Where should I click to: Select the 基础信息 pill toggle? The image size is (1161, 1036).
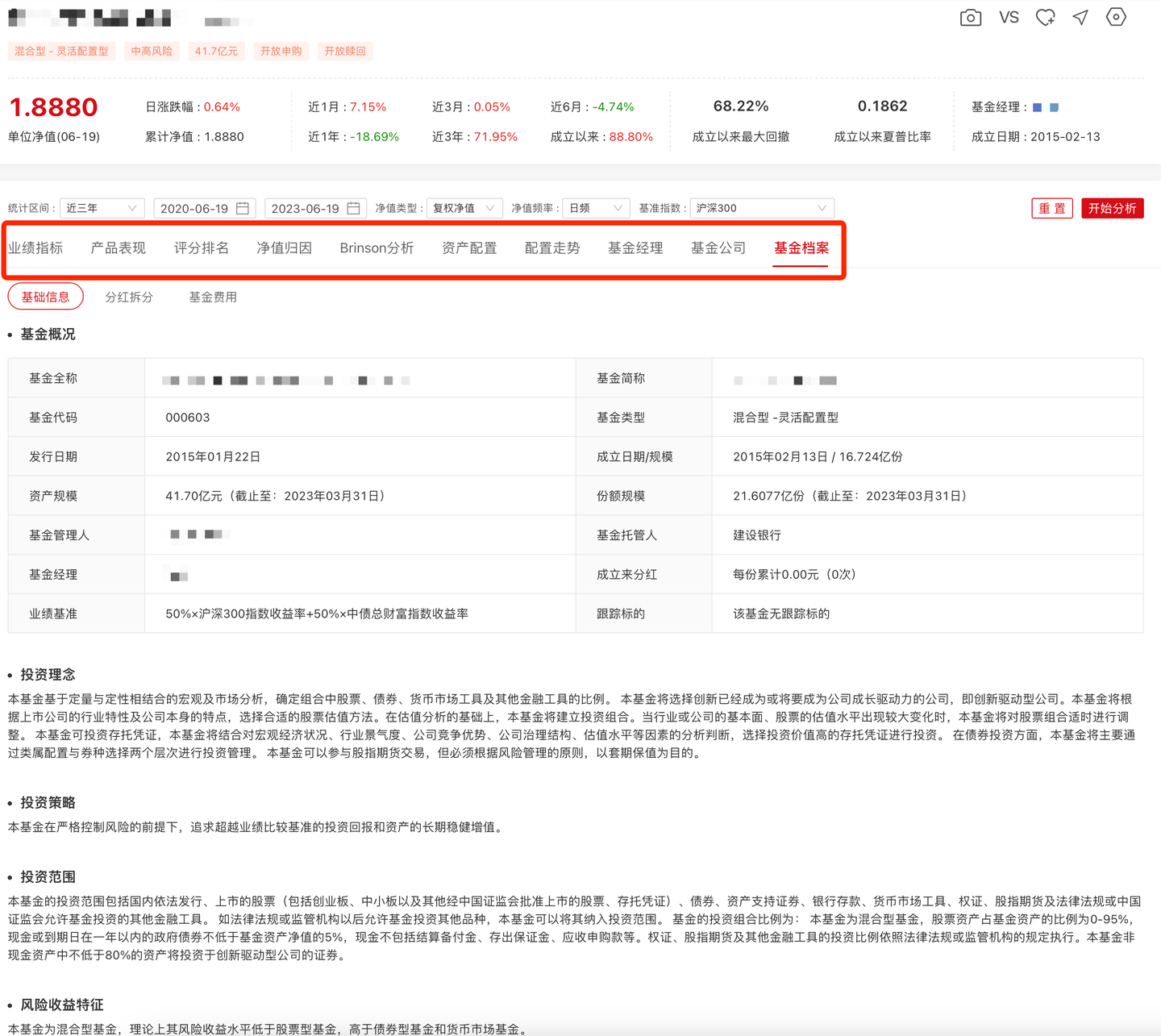point(45,297)
